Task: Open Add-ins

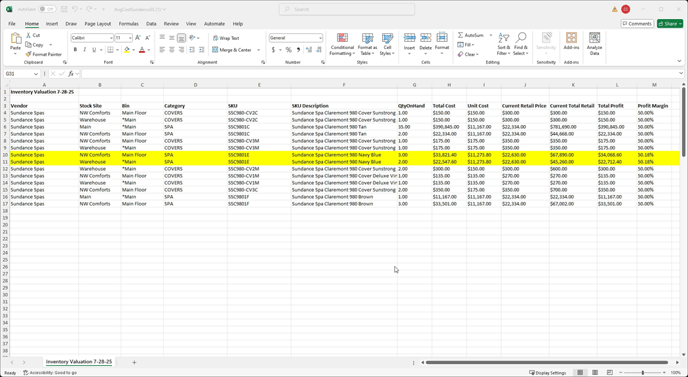Action: pos(571,41)
